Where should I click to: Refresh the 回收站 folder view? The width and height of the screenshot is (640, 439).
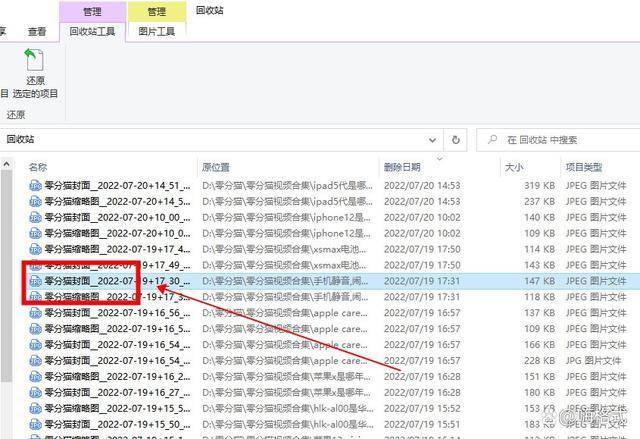[456, 140]
